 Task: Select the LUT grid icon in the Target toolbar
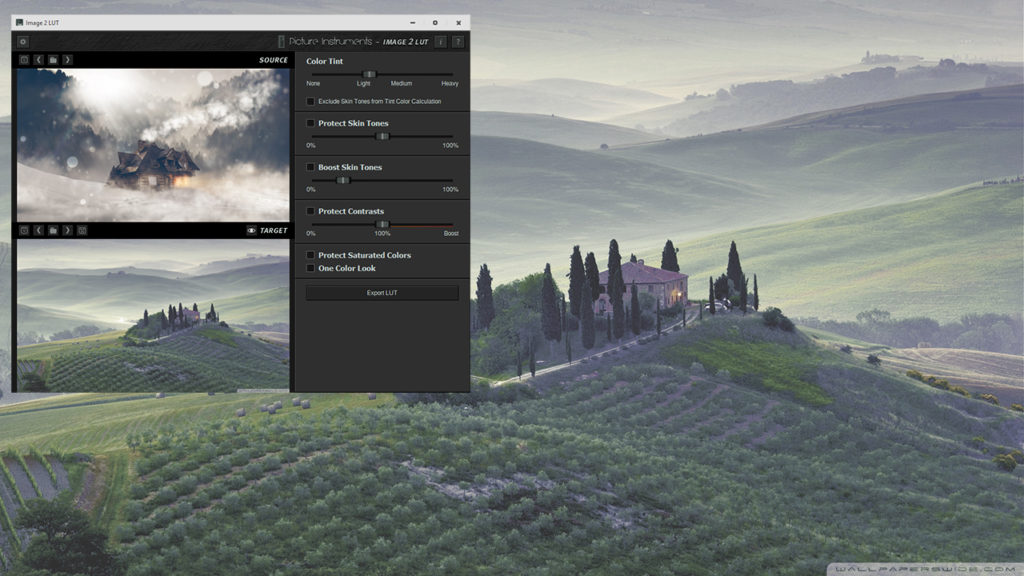(x=82, y=230)
